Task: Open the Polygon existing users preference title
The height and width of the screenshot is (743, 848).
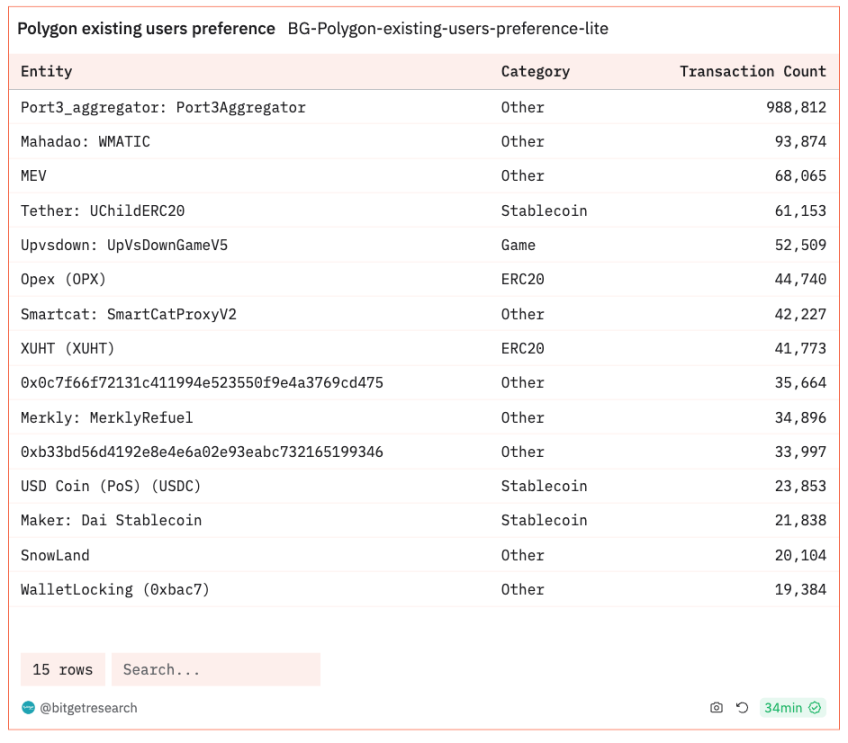Action: pyautogui.click(x=146, y=29)
